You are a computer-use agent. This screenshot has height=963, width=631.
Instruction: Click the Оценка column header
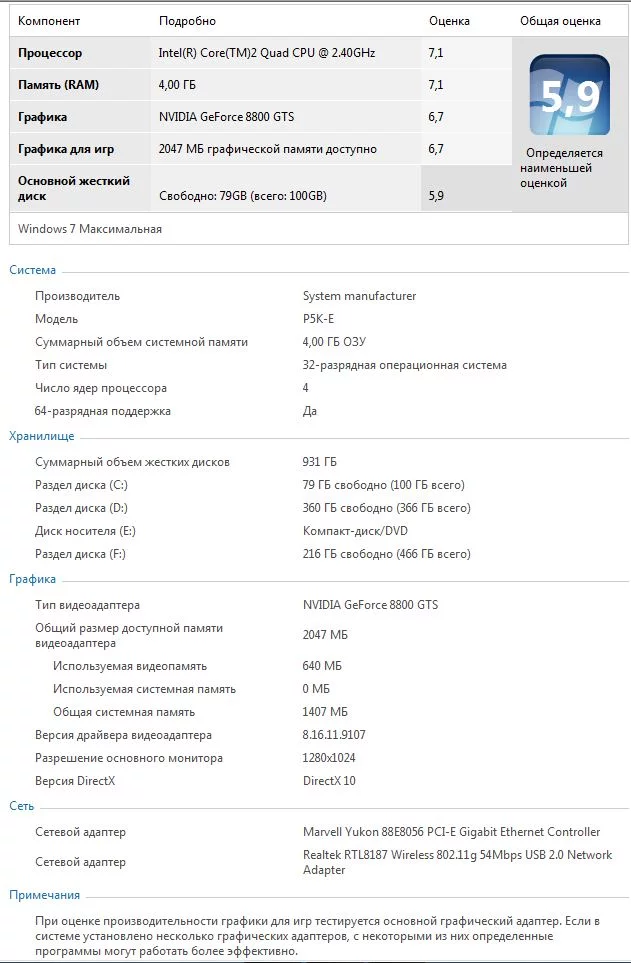[449, 21]
